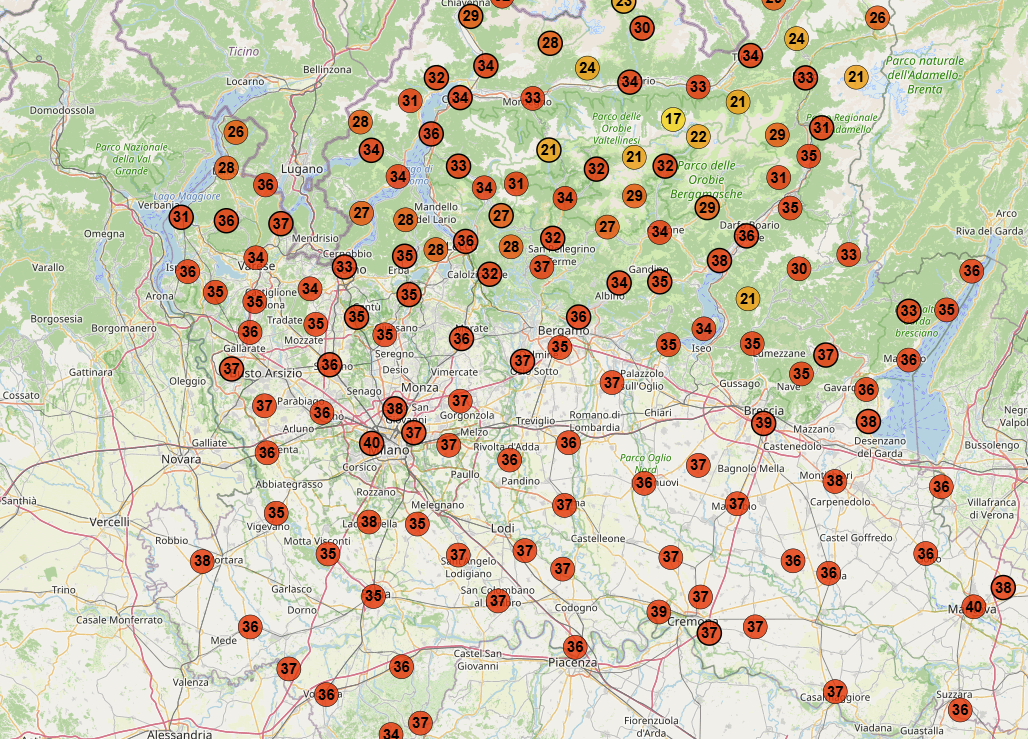Select the 37 marker at Busto Arsizio

pyautogui.click(x=231, y=369)
